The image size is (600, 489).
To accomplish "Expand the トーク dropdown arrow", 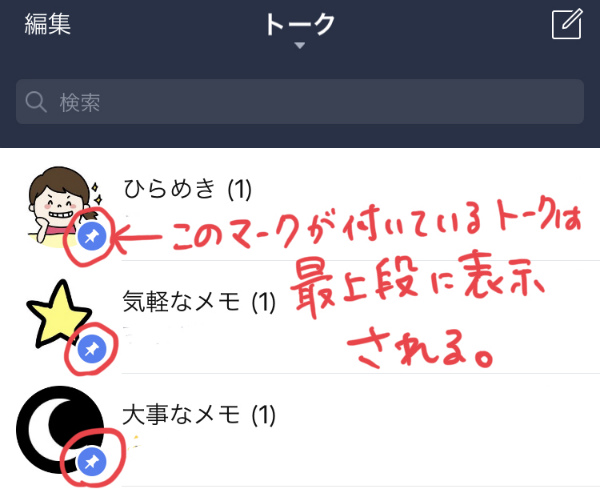I will [x=300, y=46].
